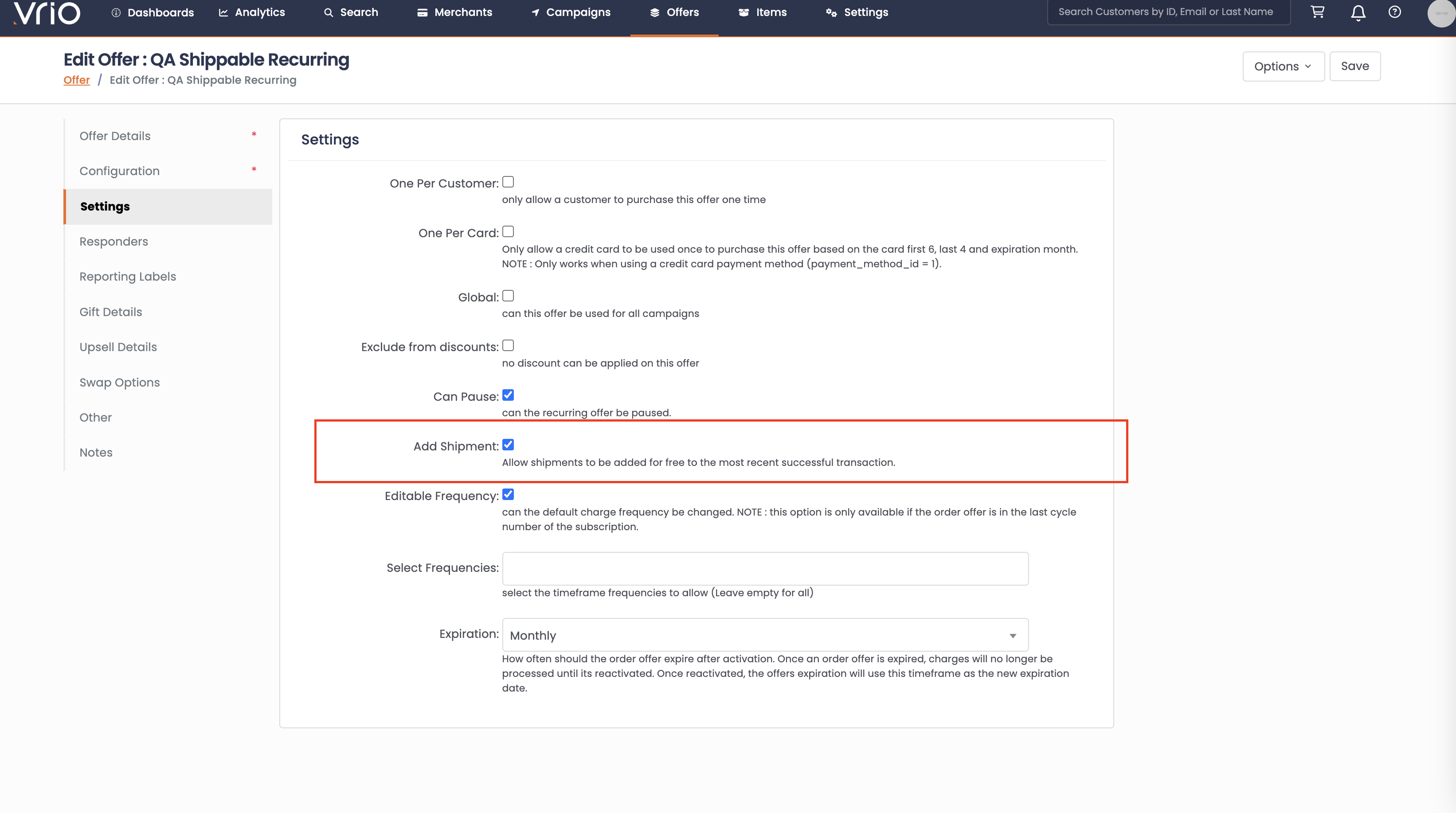This screenshot has width=1456, height=813.
Task: Click the shopping cart icon
Action: (x=1318, y=12)
